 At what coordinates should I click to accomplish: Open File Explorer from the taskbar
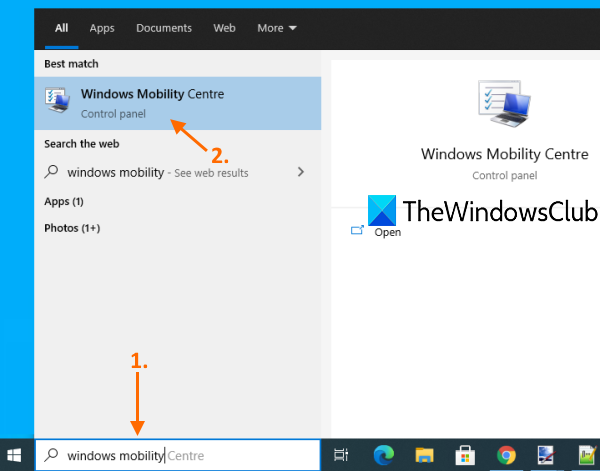click(425, 455)
